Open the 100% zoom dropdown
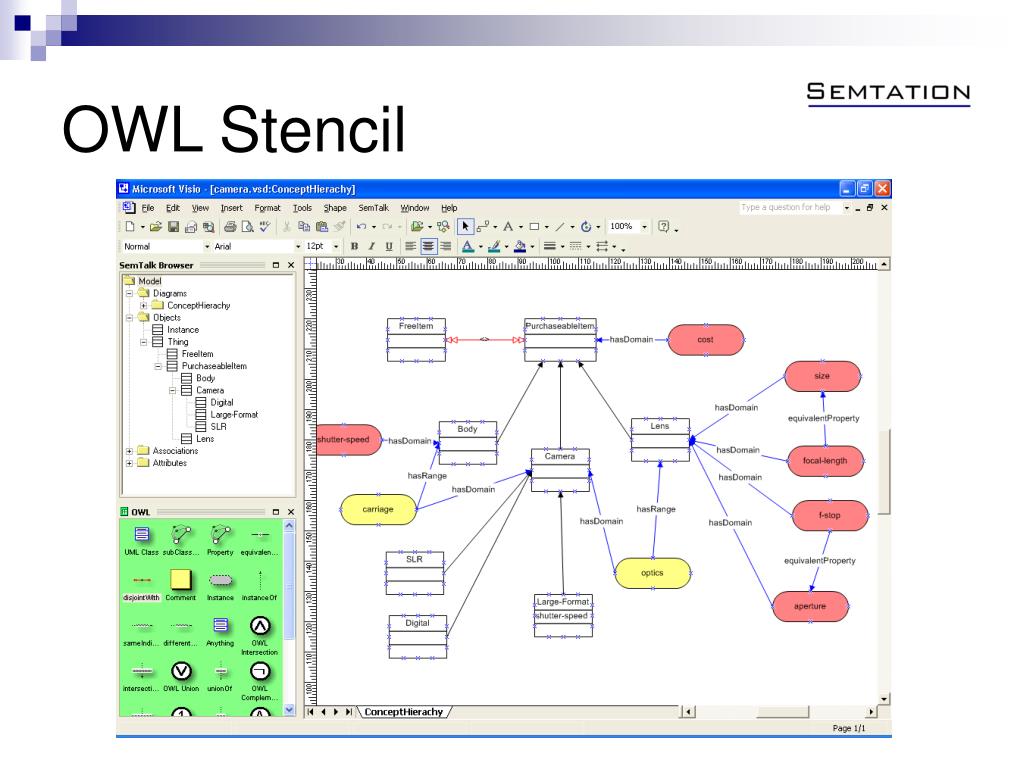1024x768 pixels. pyautogui.click(x=645, y=227)
